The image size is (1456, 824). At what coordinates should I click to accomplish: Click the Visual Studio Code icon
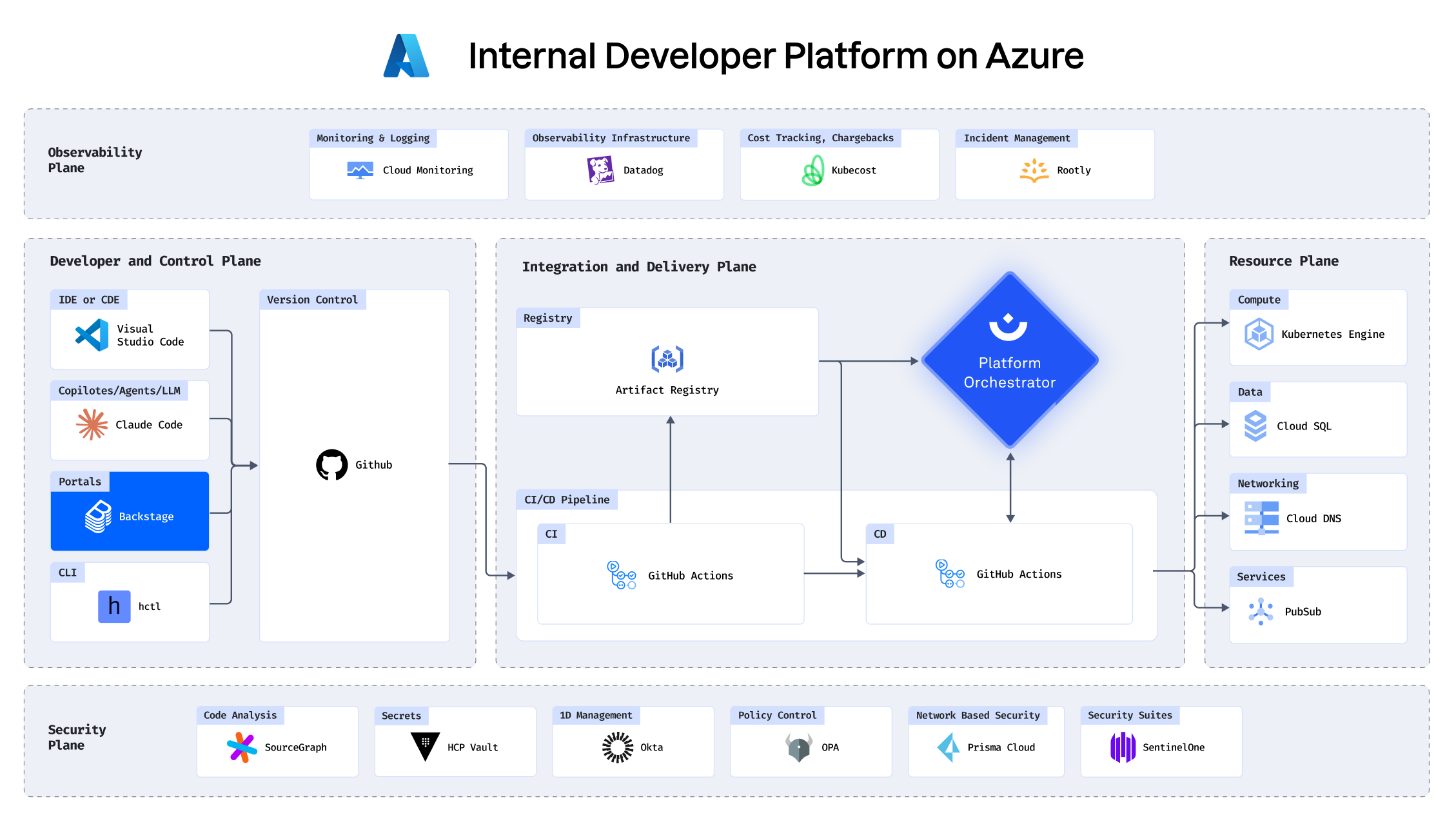pos(92,335)
